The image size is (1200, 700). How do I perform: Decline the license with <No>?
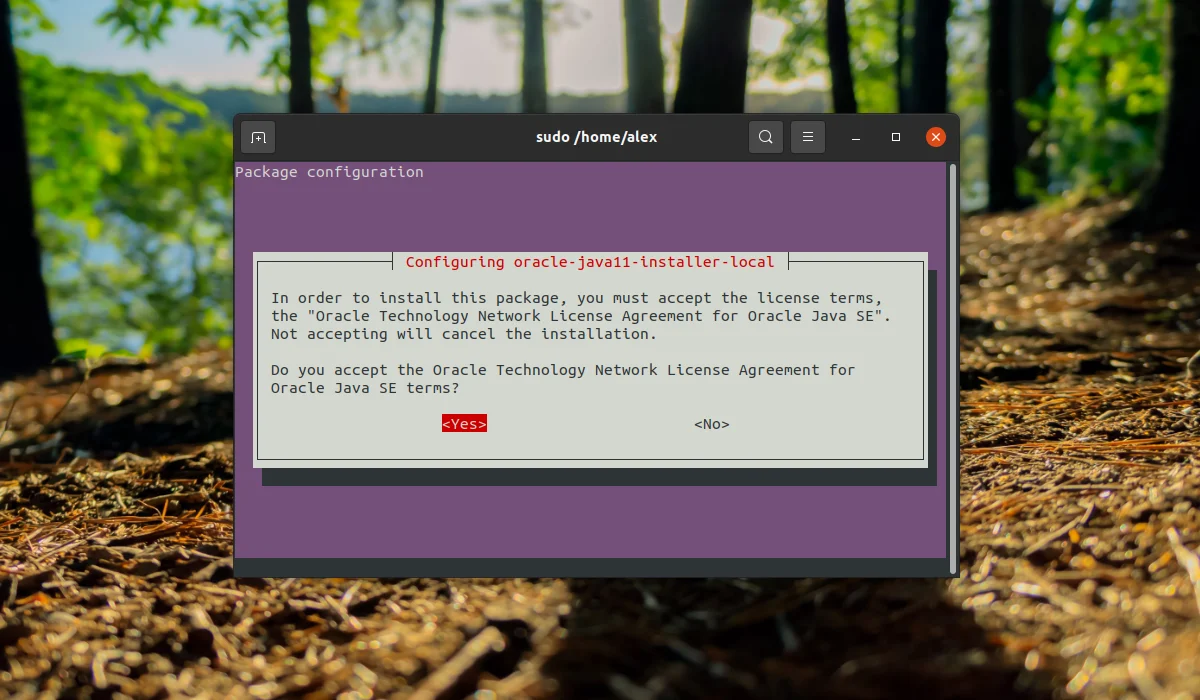[712, 424]
